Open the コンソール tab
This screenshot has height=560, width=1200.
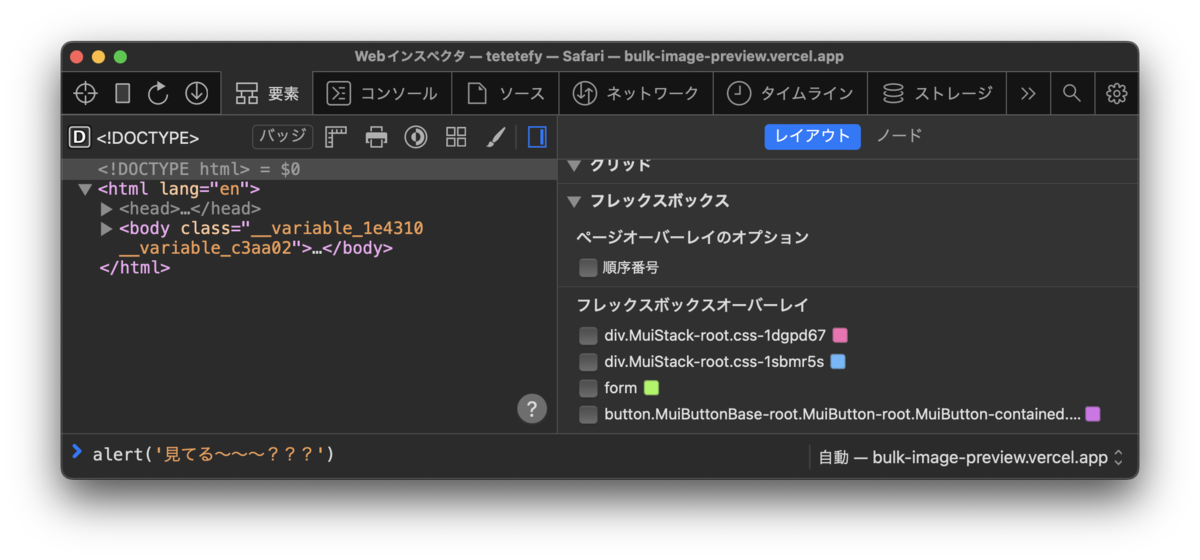pyautogui.click(x=383, y=93)
